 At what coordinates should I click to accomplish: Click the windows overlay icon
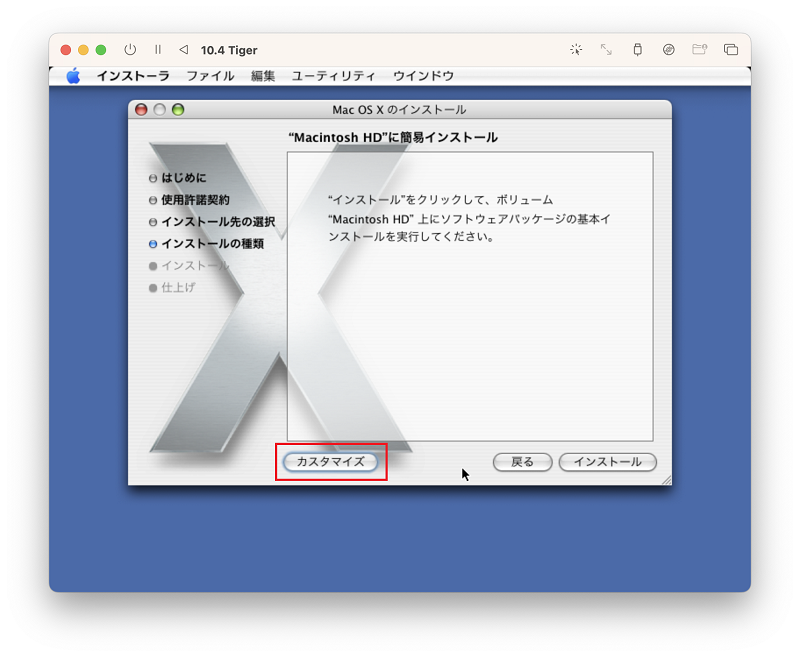tap(731, 49)
